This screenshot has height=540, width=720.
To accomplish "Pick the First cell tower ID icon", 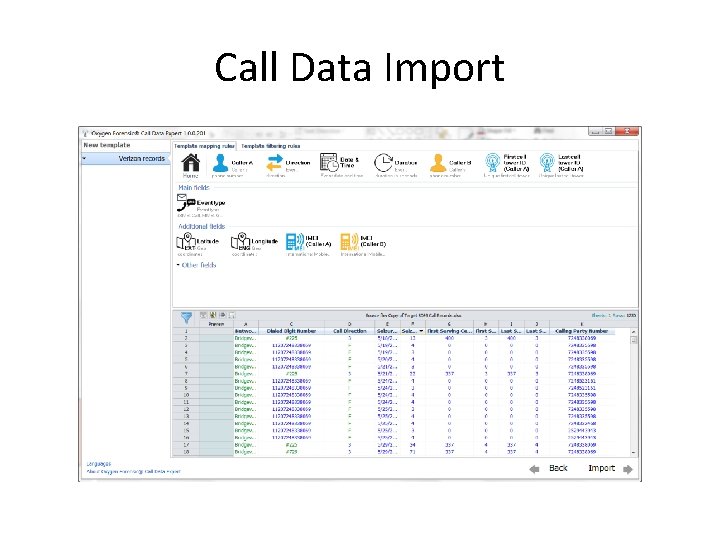I will point(493,163).
